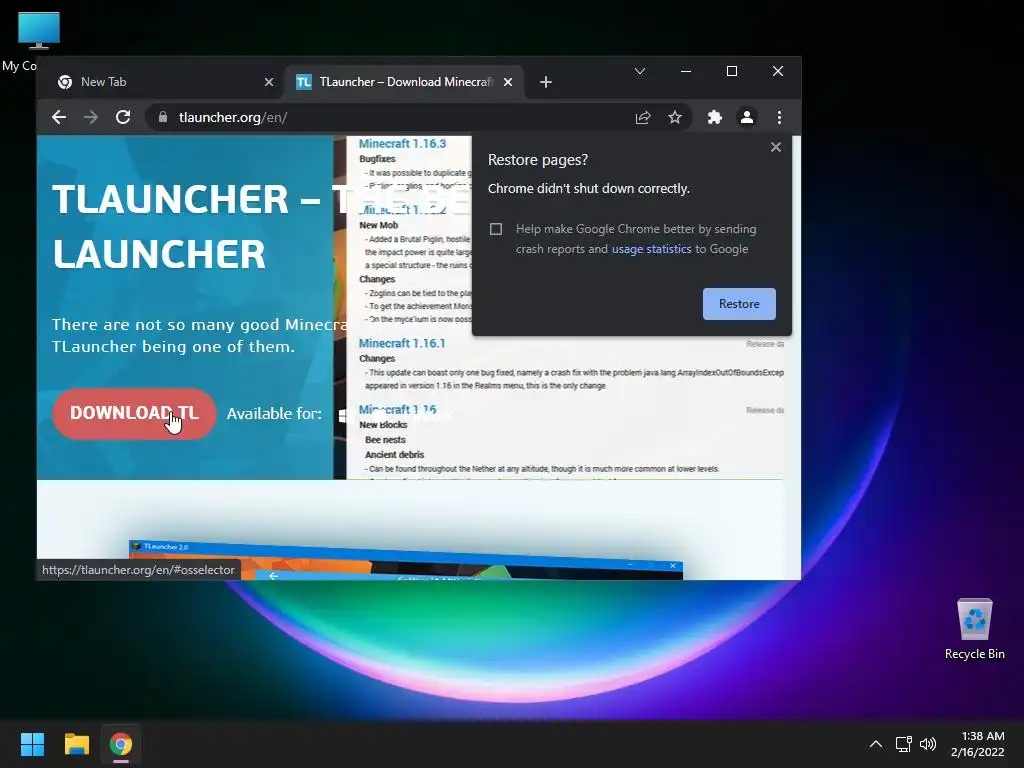Screen dimensions: 1024x768
Task: Open the Chrome profile avatar
Action: [x=746, y=118]
